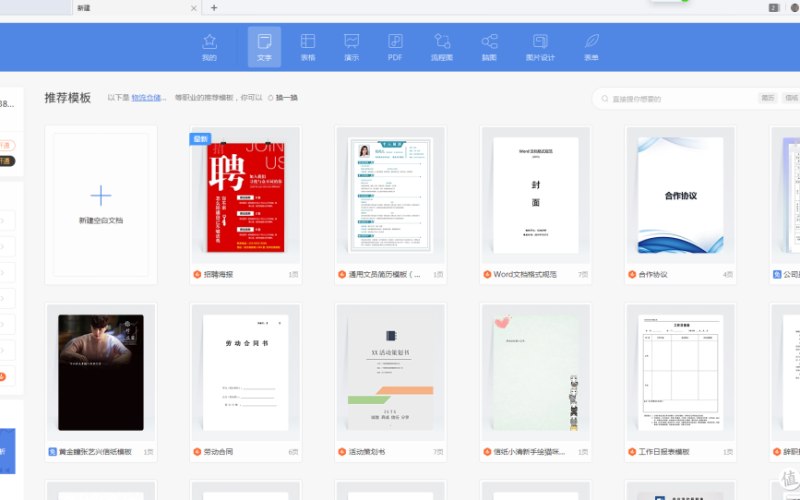Image resolution: width=800 pixels, height=500 pixels.
Task: Open a new tab with plus icon
Action: pyautogui.click(x=214, y=8)
